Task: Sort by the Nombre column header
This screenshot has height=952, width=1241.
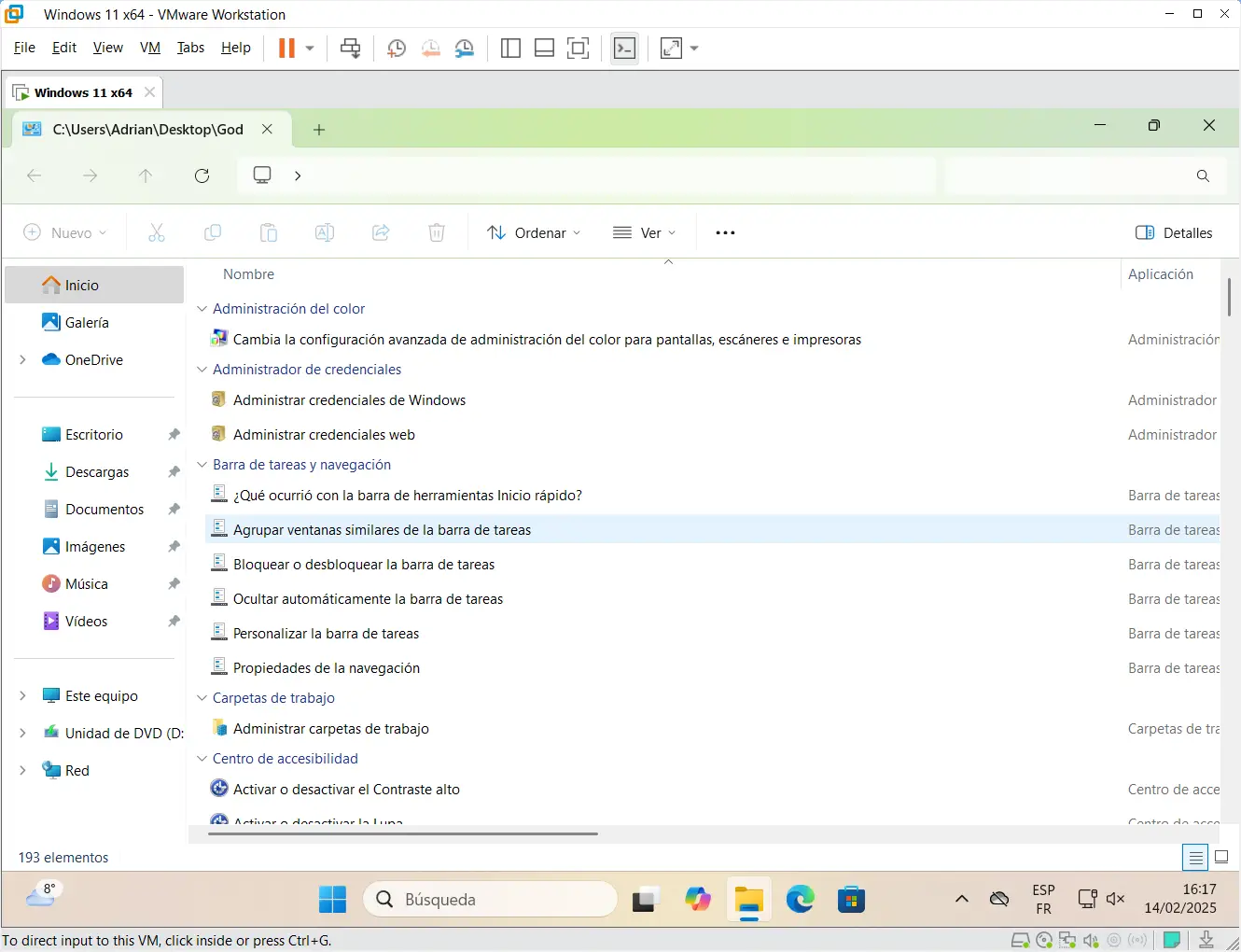Action: coord(248,273)
